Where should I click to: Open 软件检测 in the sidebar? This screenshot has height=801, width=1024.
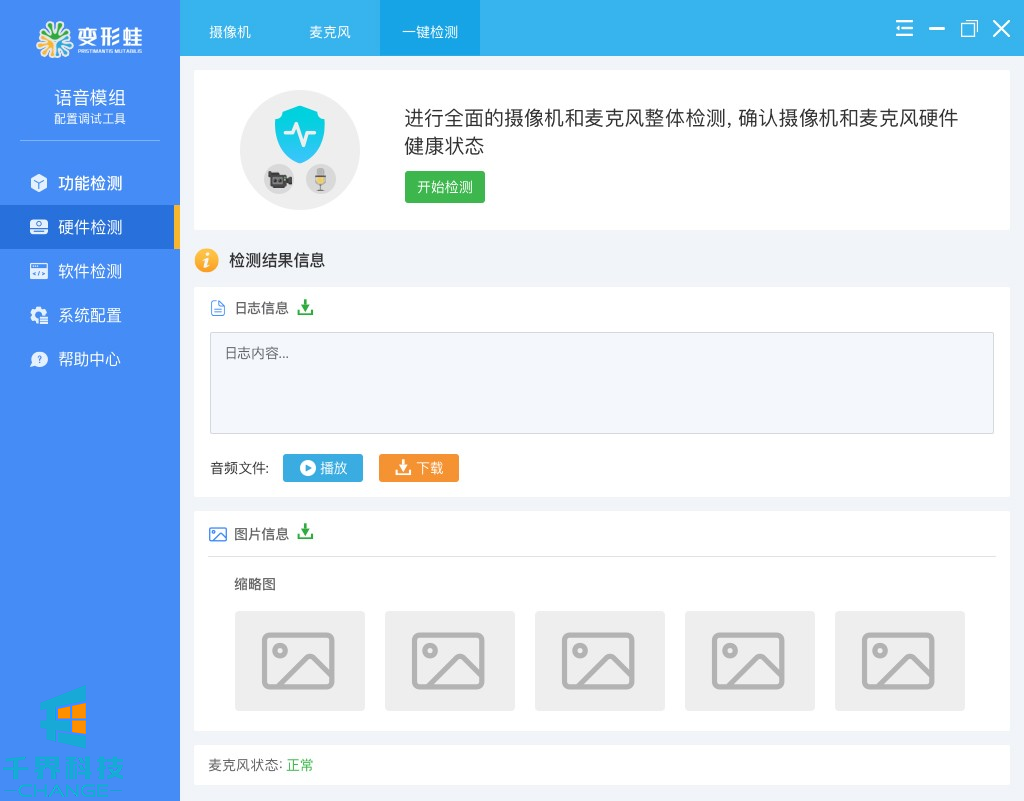[x=90, y=271]
